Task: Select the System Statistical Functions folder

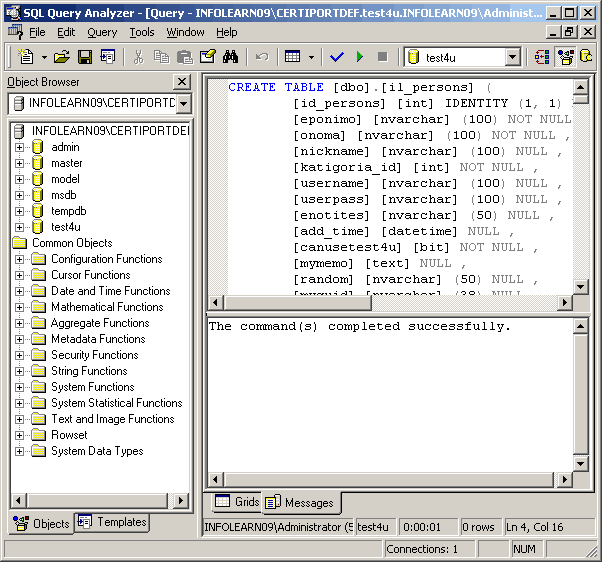Action: [117, 403]
